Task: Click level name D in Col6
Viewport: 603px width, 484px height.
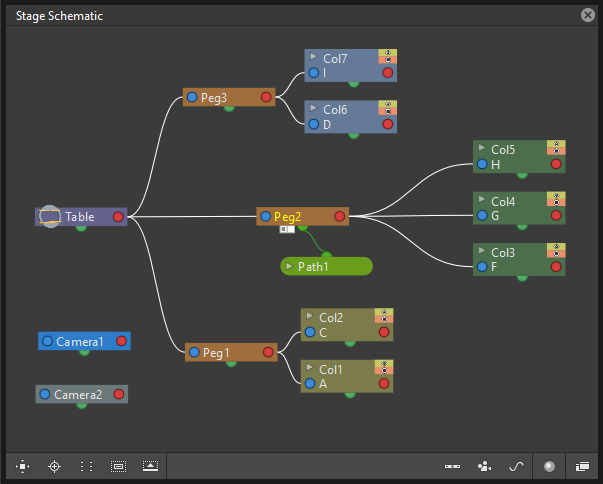Action: point(327,125)
